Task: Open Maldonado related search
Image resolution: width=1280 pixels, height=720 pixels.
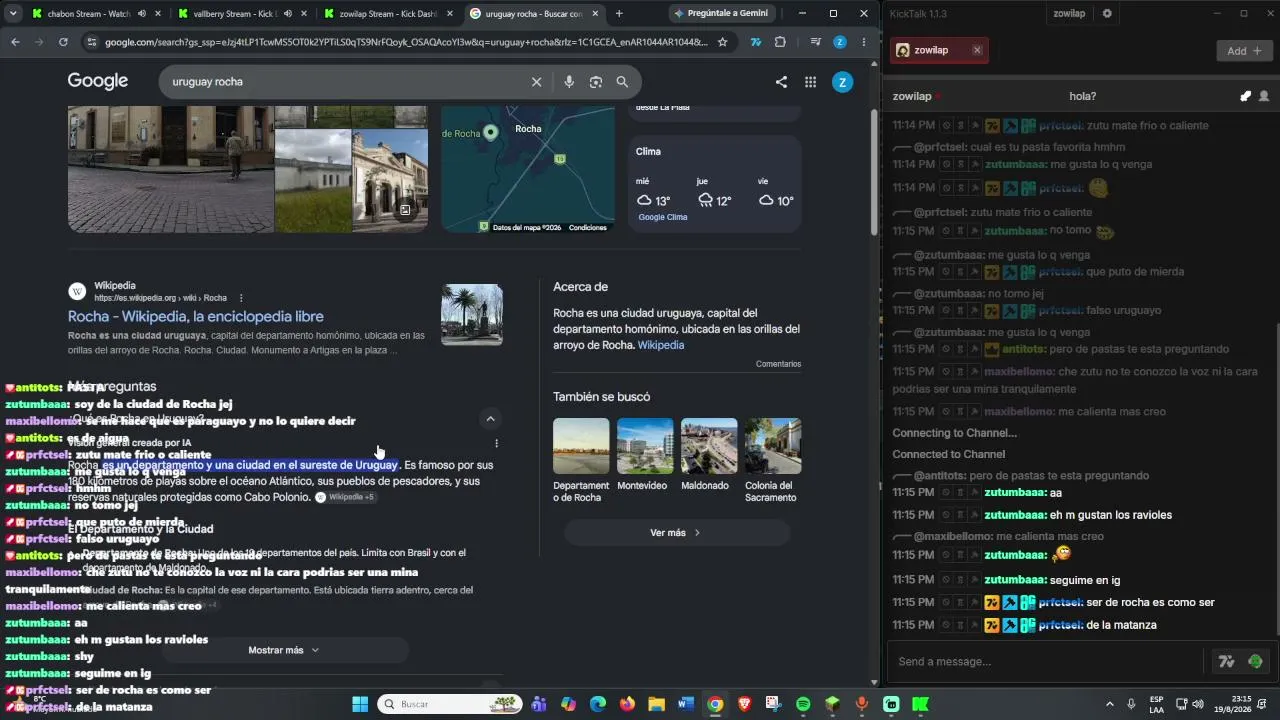Action: 709,455
